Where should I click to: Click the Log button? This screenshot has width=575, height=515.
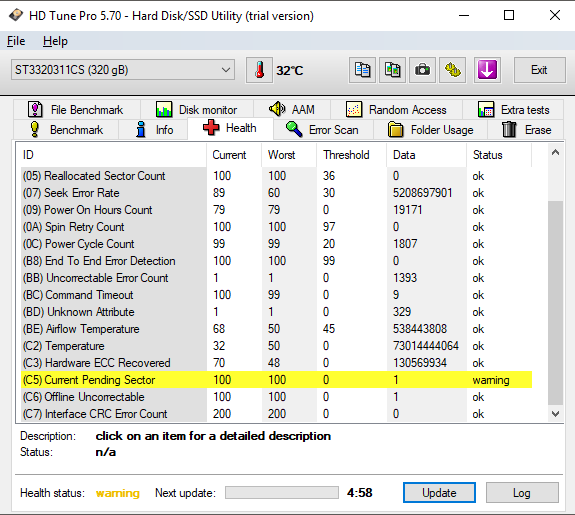coord(522,493)
